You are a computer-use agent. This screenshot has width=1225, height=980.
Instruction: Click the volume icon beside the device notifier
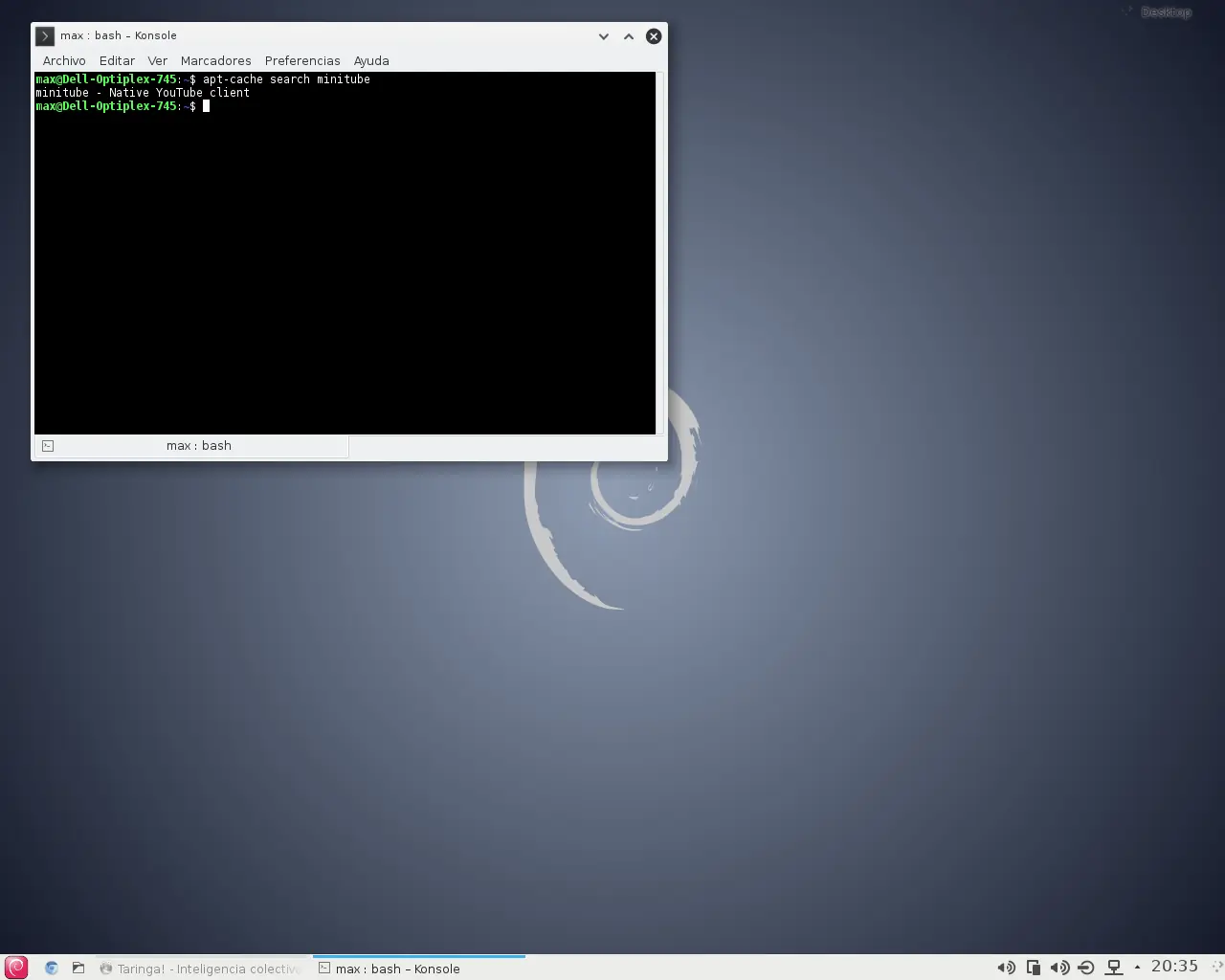coord(1059,968)
